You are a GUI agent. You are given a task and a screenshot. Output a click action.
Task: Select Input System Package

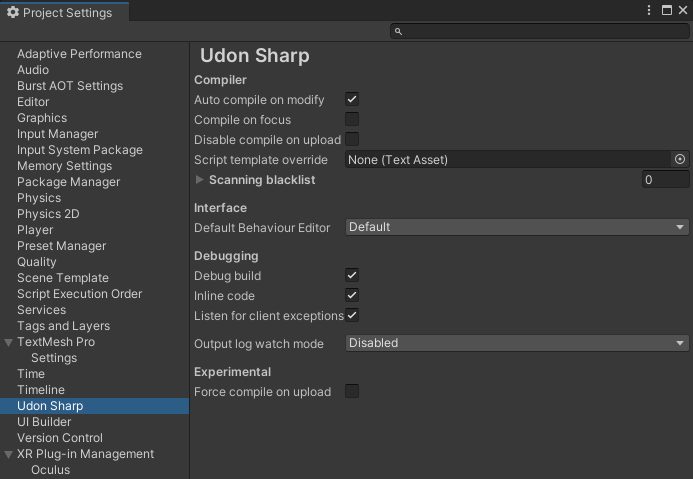coord(80,150)
